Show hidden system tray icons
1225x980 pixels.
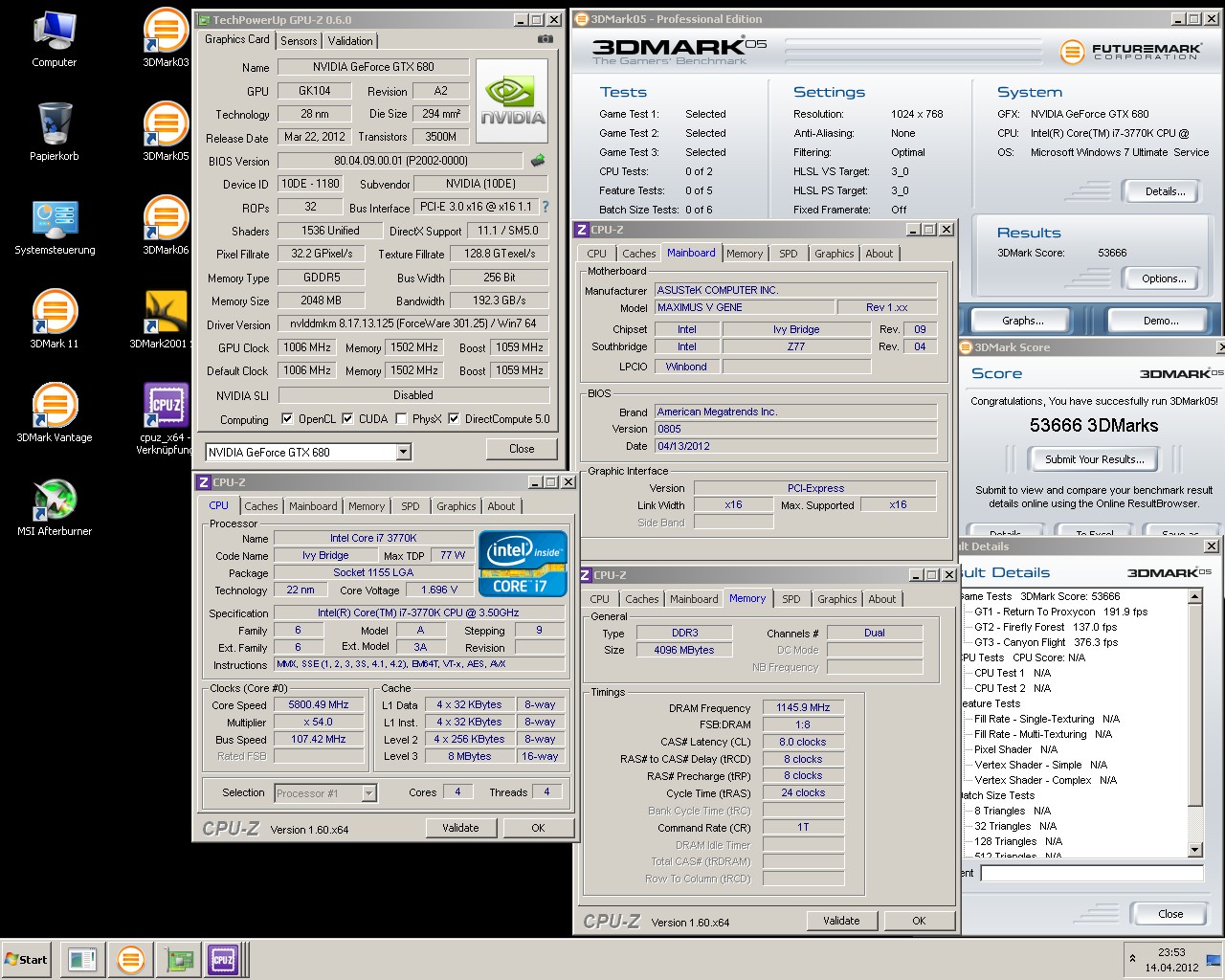coord(1132,959)
